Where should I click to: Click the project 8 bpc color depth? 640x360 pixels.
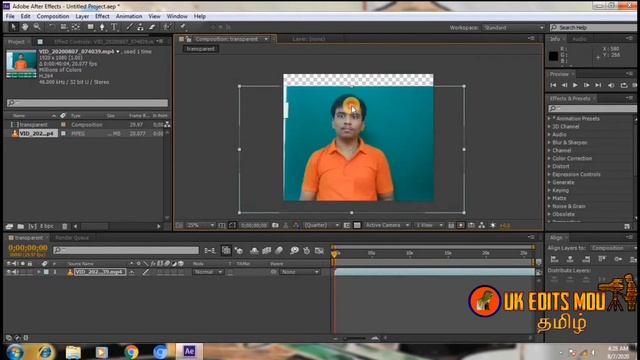pos(47,226)
